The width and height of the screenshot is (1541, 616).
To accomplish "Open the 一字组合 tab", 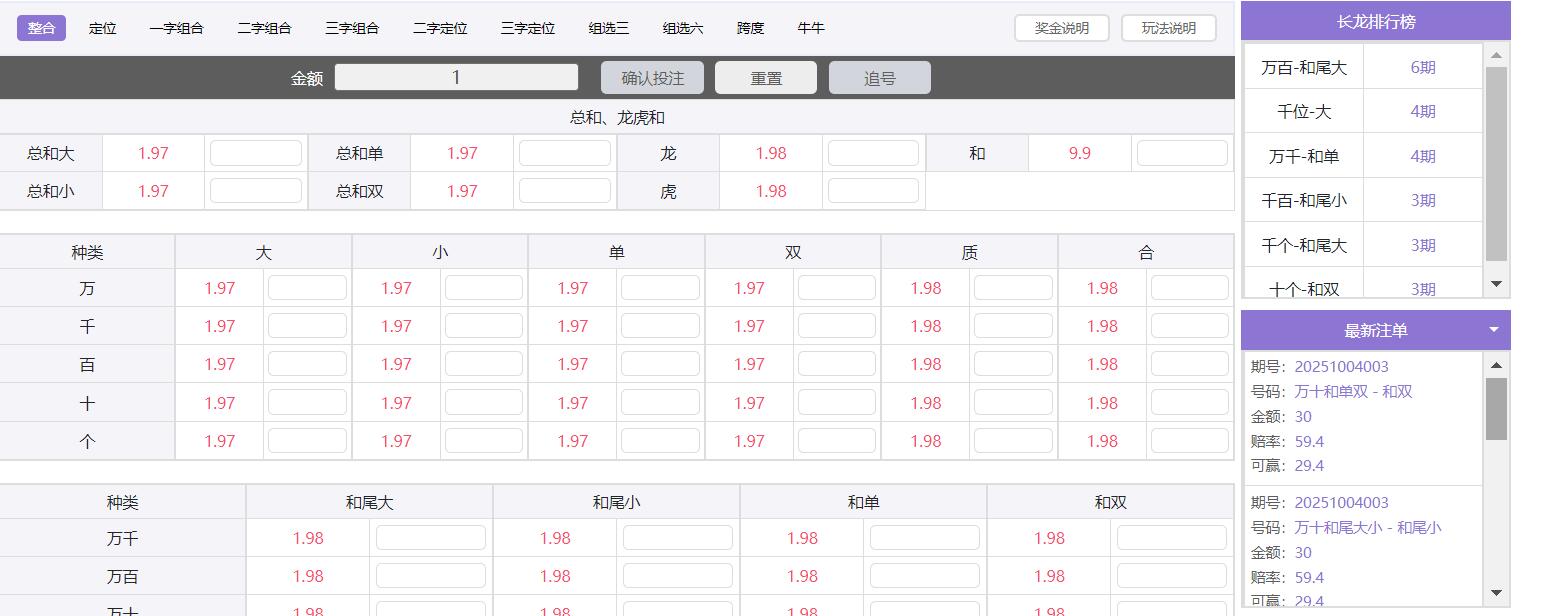I will [x=177, y=28].
